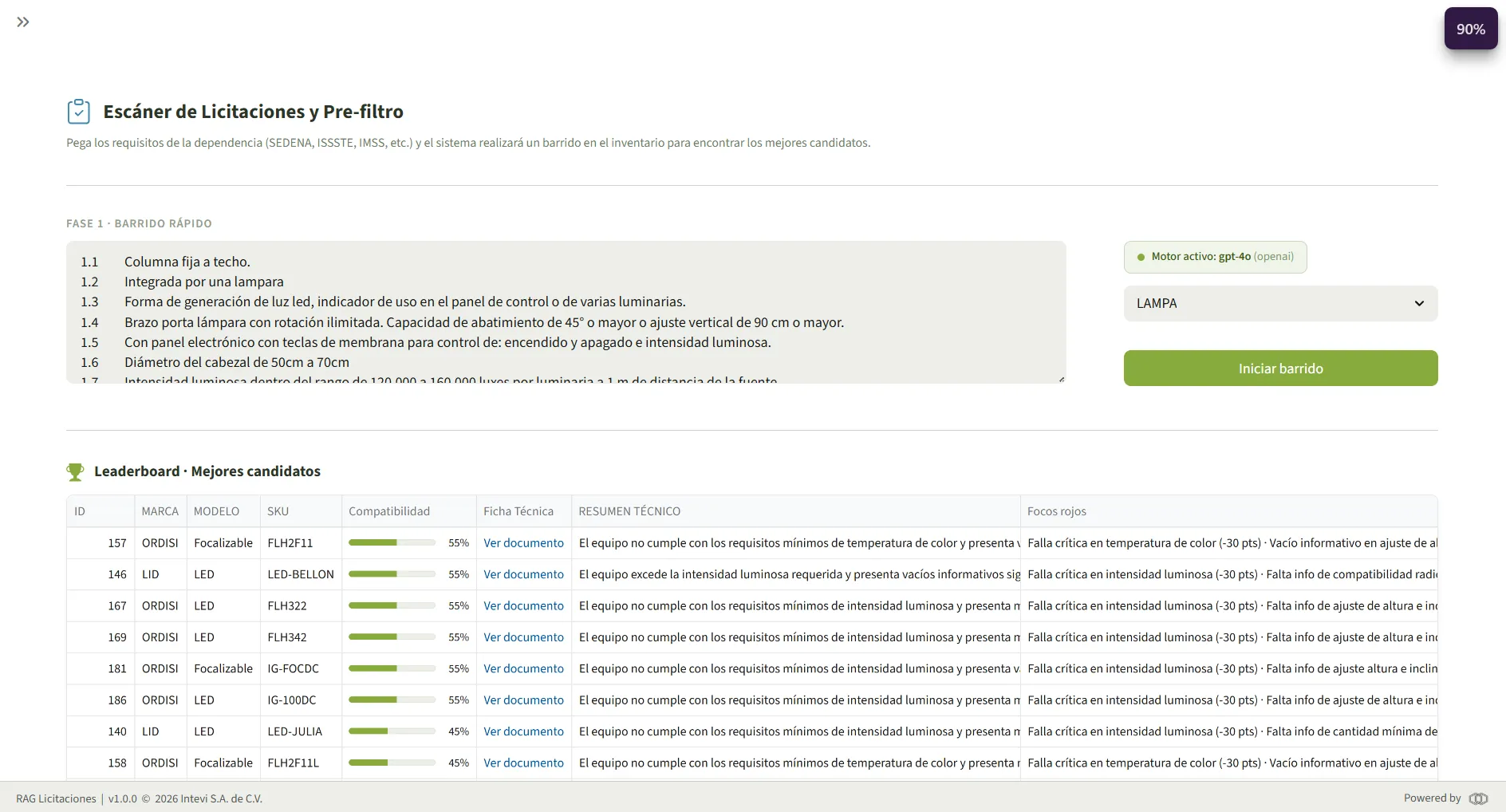Viewport: 1506px width, 812px height.
Task: Click the Iniciar barrido button
Action: point(1280,369)
